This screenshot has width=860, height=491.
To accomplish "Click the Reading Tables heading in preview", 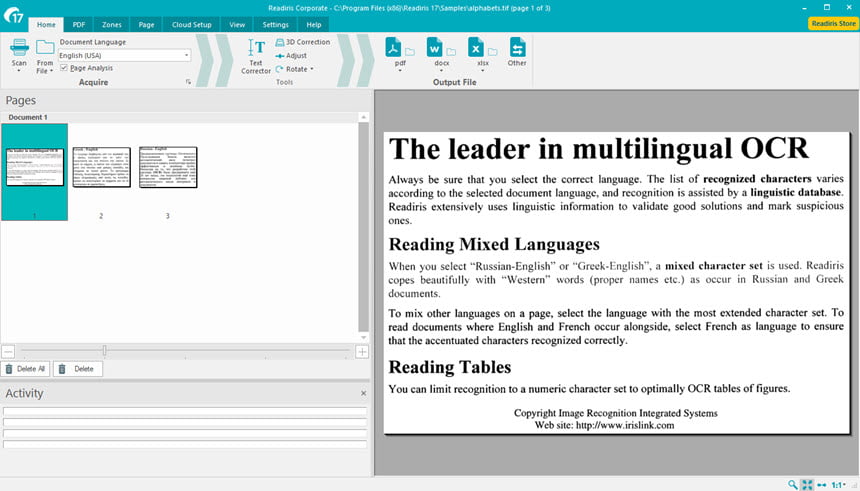I will pyautogui.click(x=450, y=367).
